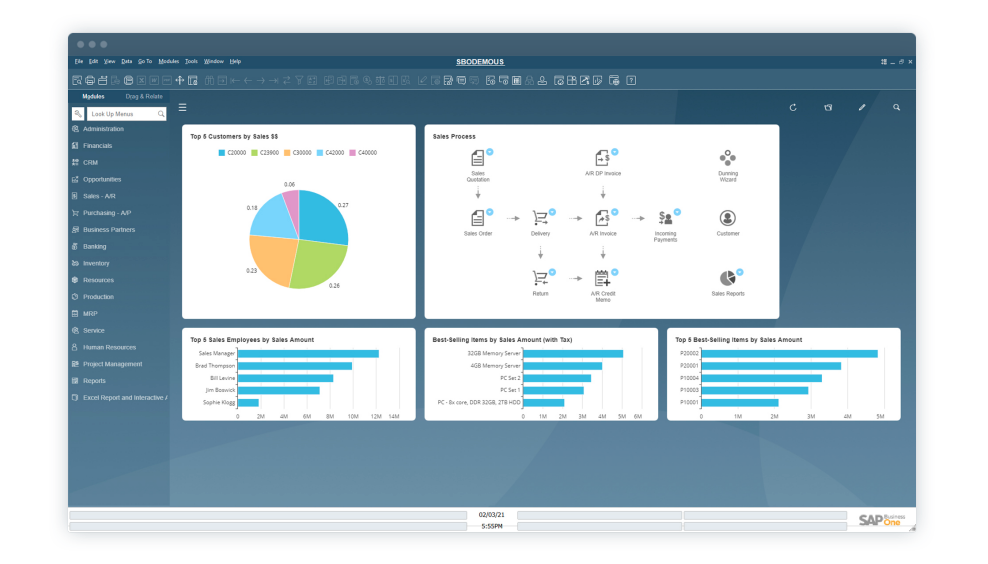Toggle the C23900 legend entry
This screenshot has width=988, height=564.
267,153
